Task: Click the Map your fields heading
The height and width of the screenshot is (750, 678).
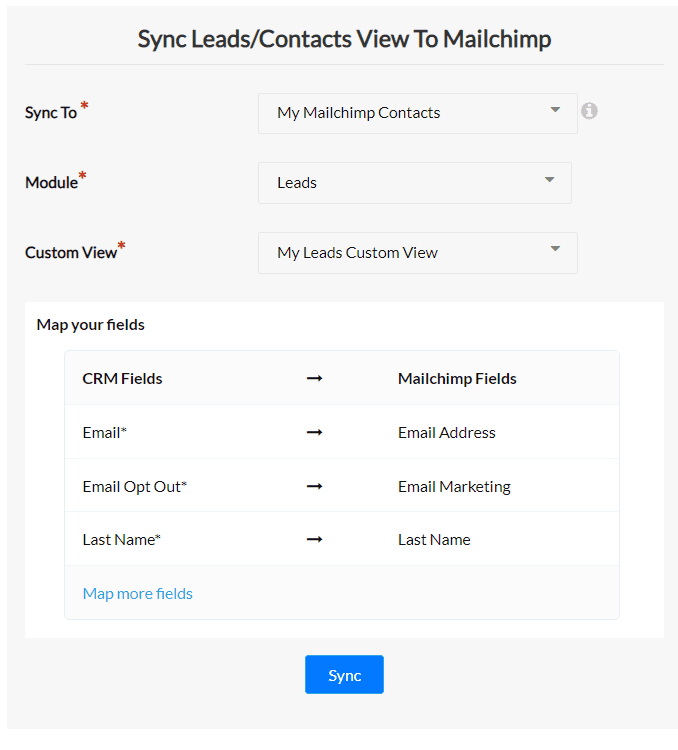Action: [90, 325]
